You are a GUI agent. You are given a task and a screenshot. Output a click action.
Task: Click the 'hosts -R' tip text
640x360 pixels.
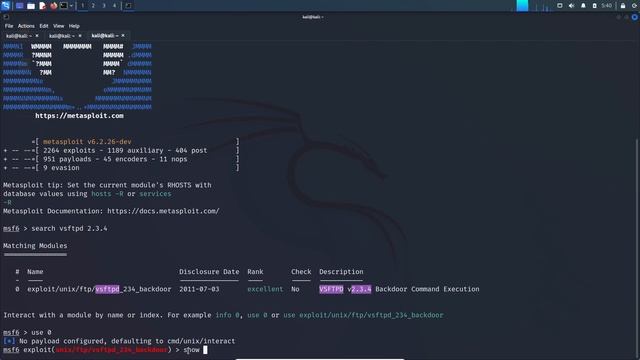[107, 194]
